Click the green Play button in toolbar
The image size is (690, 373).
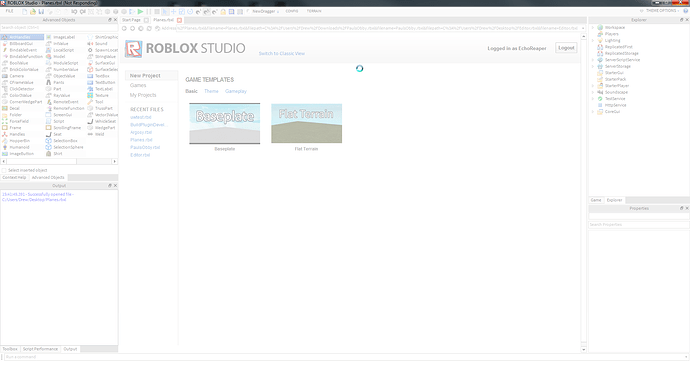click(140, 11)
